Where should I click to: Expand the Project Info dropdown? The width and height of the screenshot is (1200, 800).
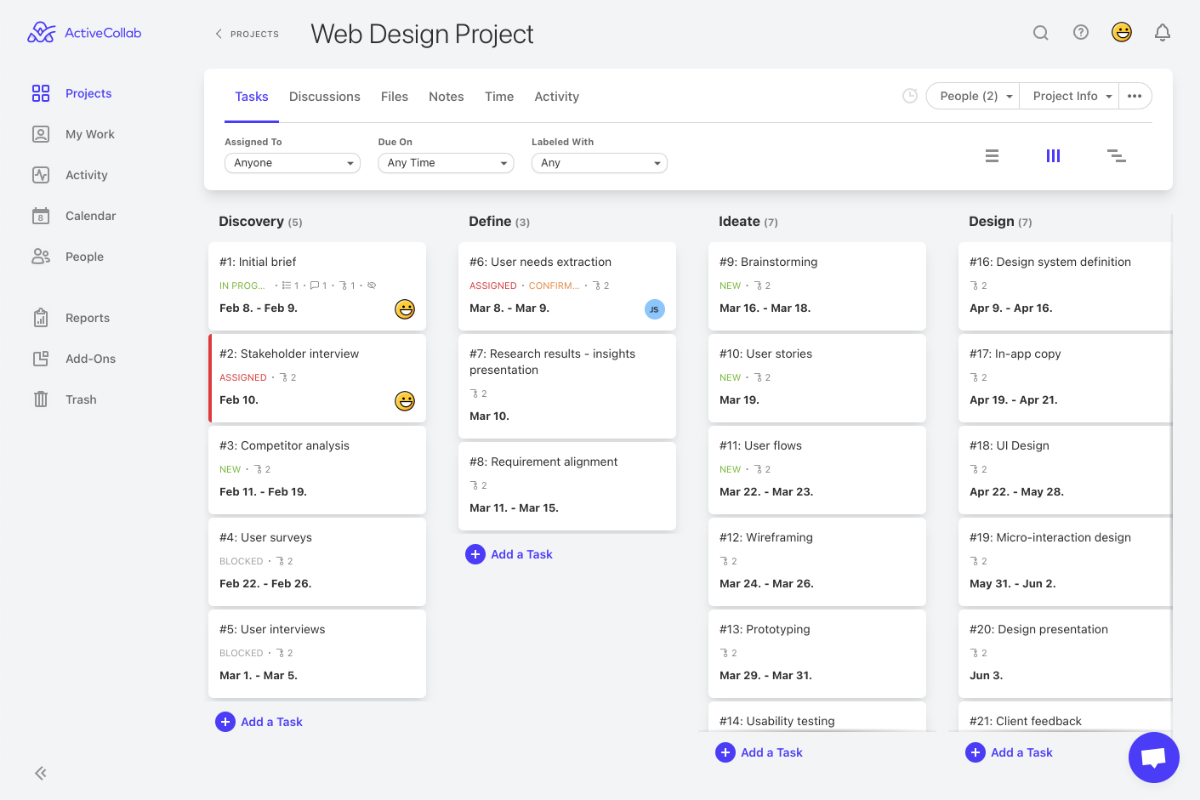pos(1069,96)
